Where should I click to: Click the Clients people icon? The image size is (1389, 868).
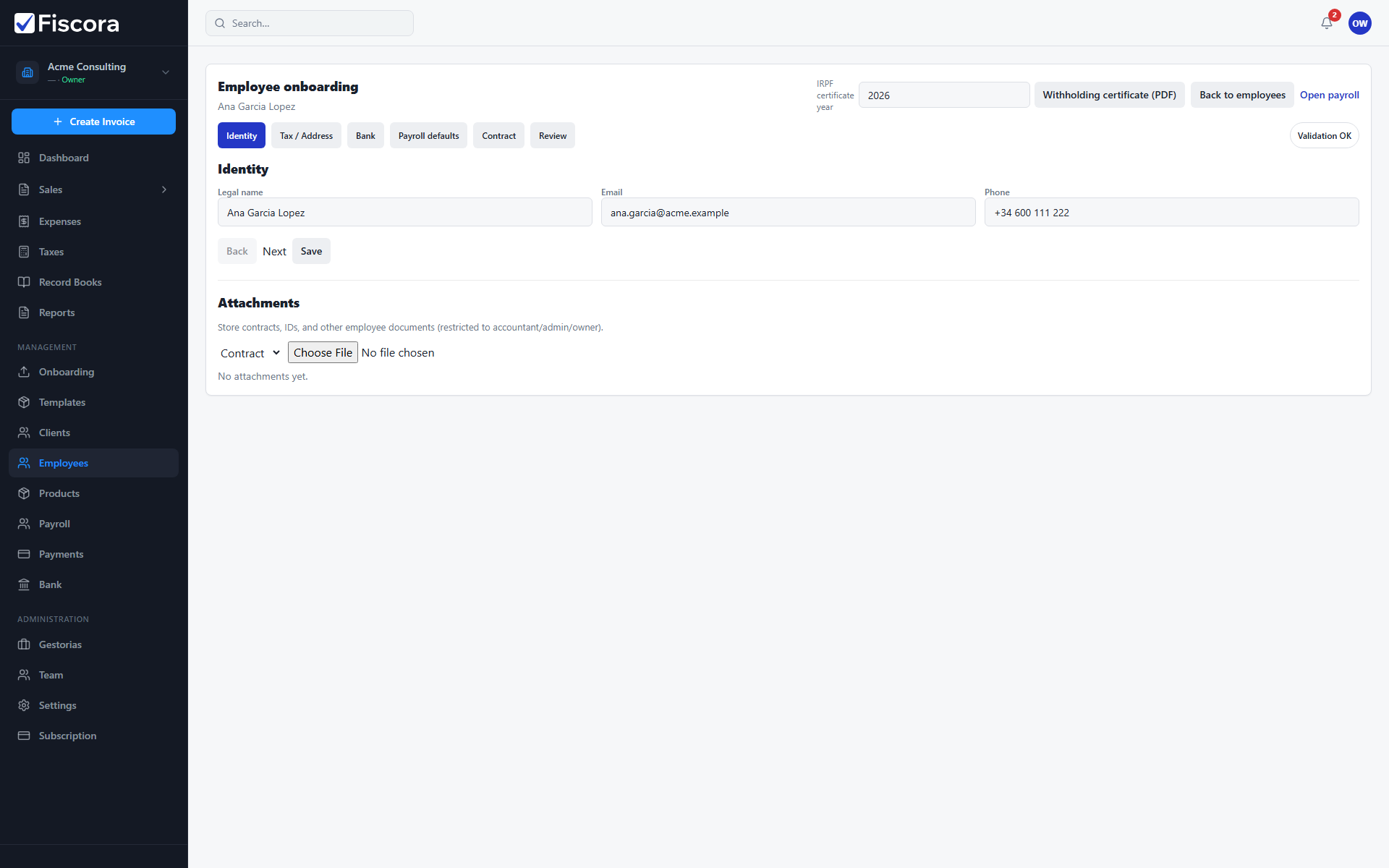pyautogui.click(x=24, y=433)
